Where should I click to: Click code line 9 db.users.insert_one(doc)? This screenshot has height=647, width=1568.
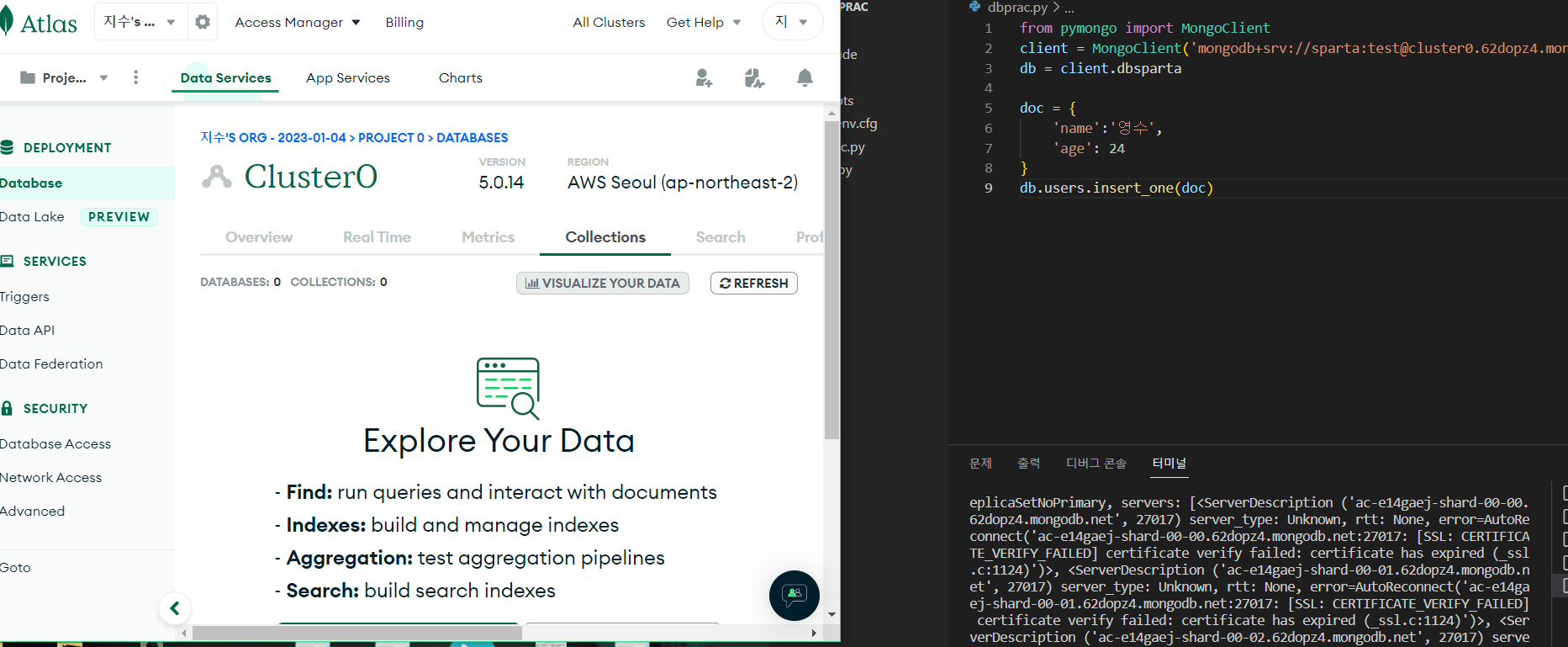click(x=1117, y=188)
